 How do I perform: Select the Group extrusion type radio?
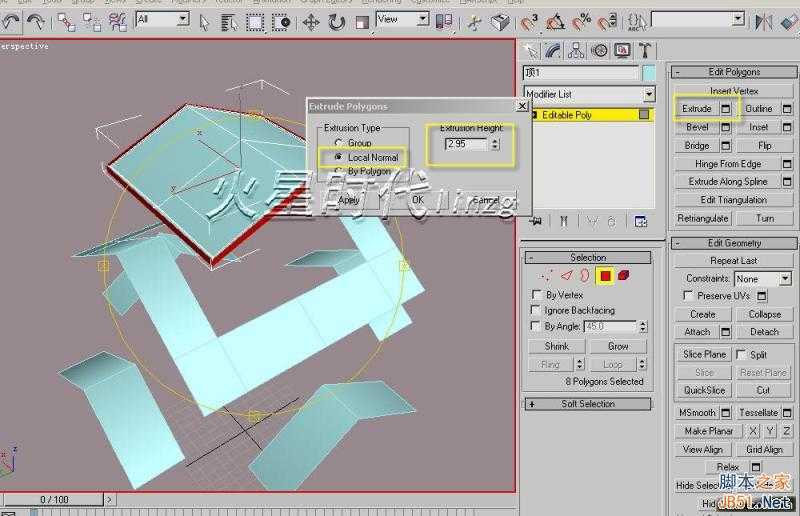click(x=338, y=143)
